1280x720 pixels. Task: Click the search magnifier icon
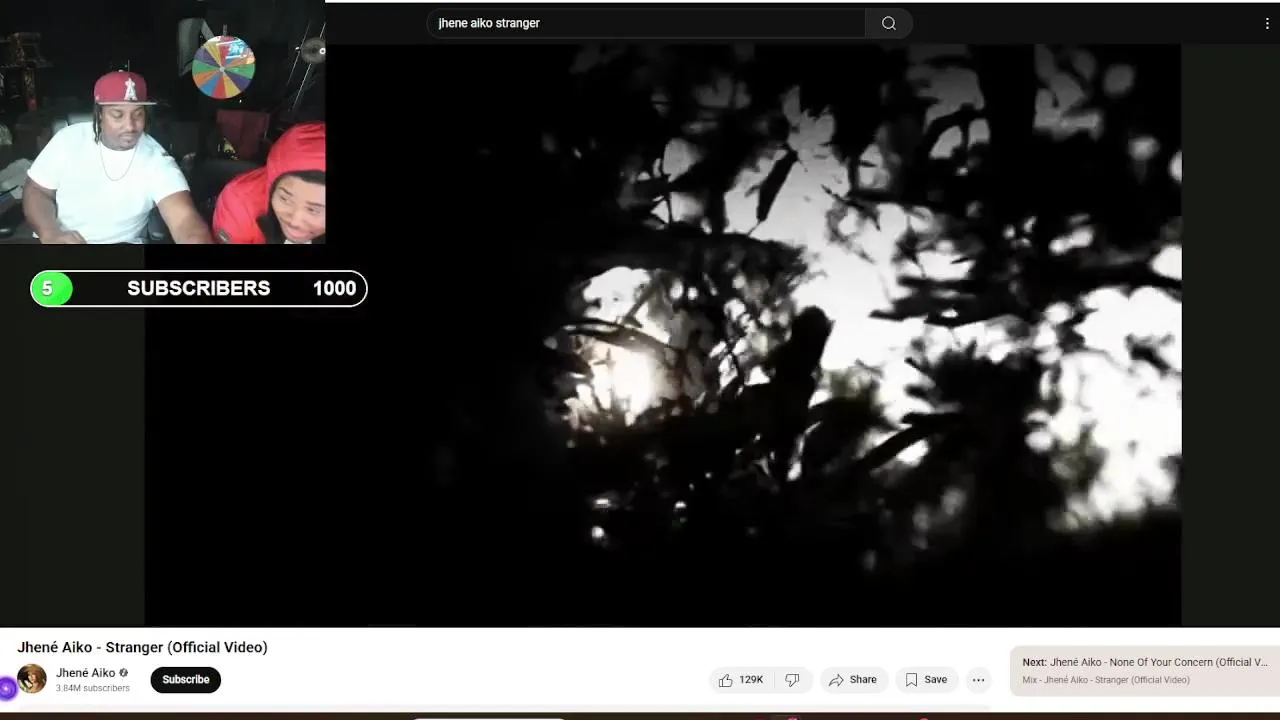889,23
